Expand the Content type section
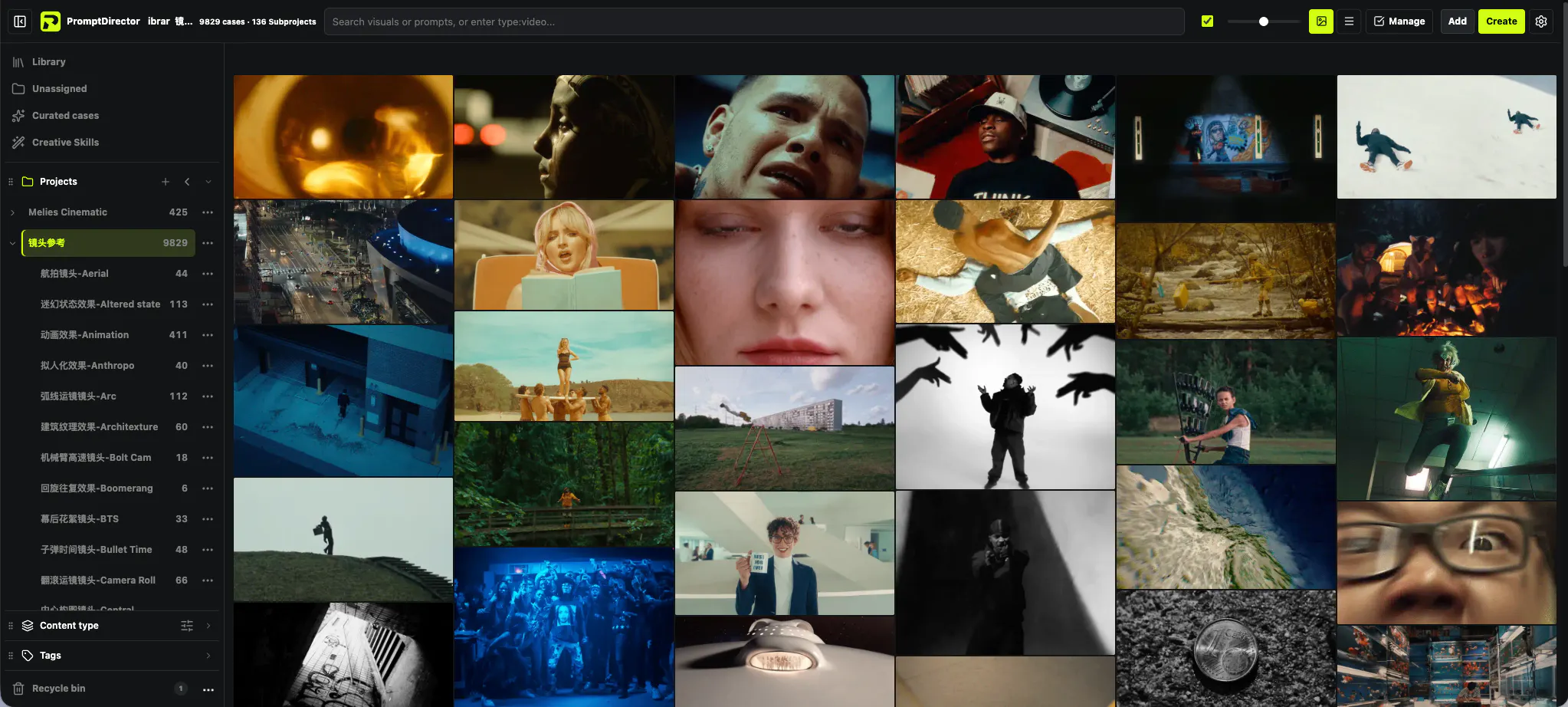The image size is (1568, 707). pyautogui.click(x=208, y=626)
